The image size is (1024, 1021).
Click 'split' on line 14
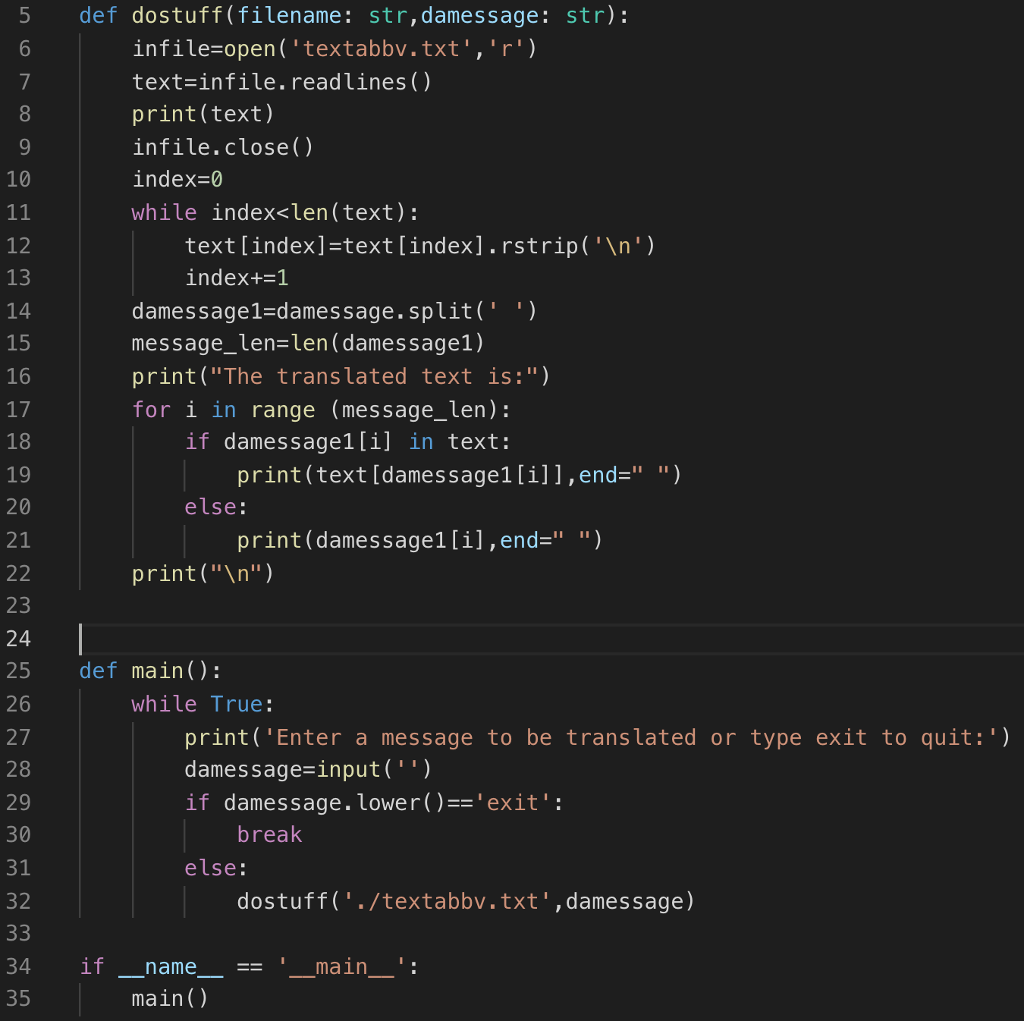[440, 311]
